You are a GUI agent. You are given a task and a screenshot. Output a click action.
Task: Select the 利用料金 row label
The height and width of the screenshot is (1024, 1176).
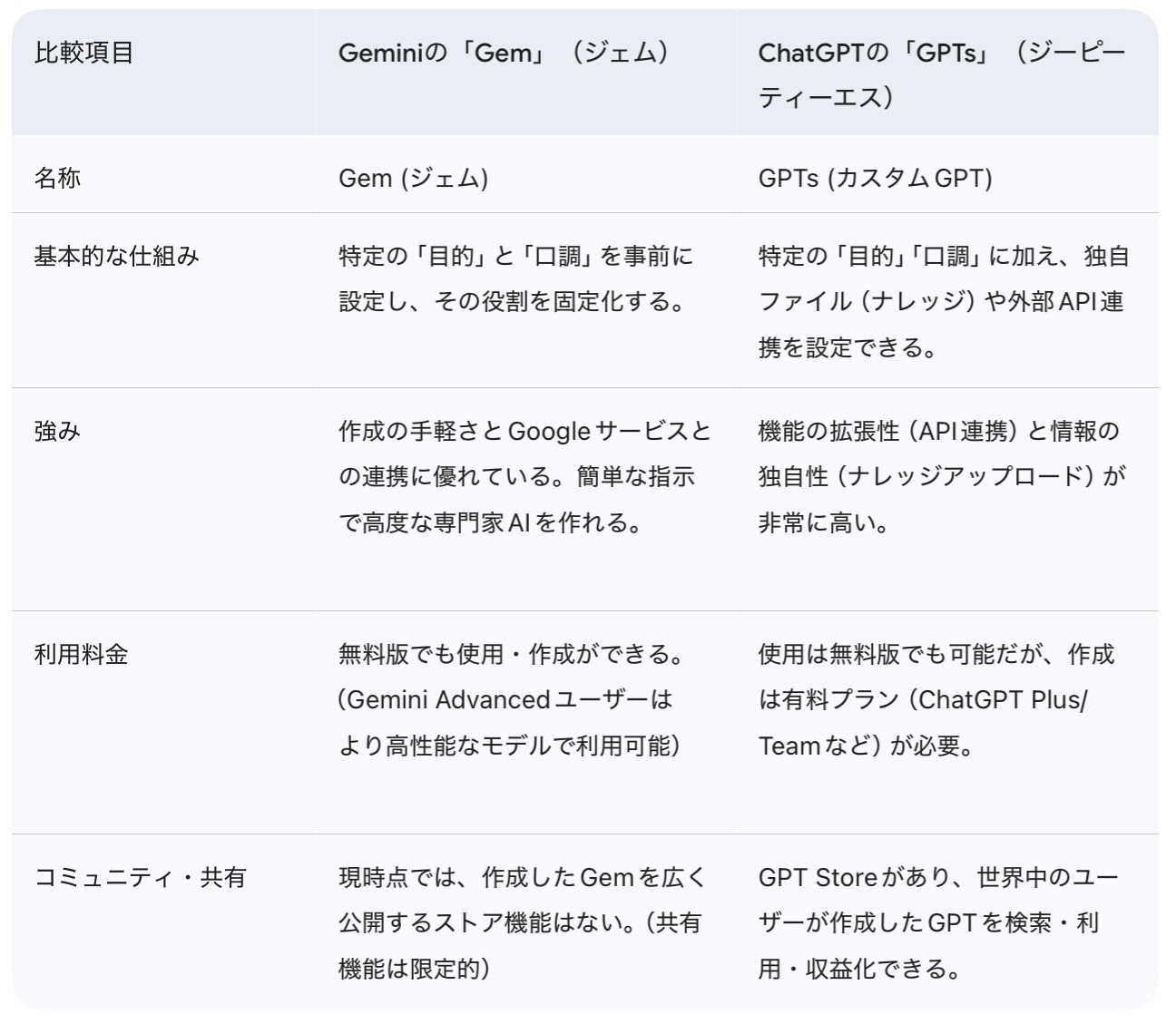[x=81, y=654]
